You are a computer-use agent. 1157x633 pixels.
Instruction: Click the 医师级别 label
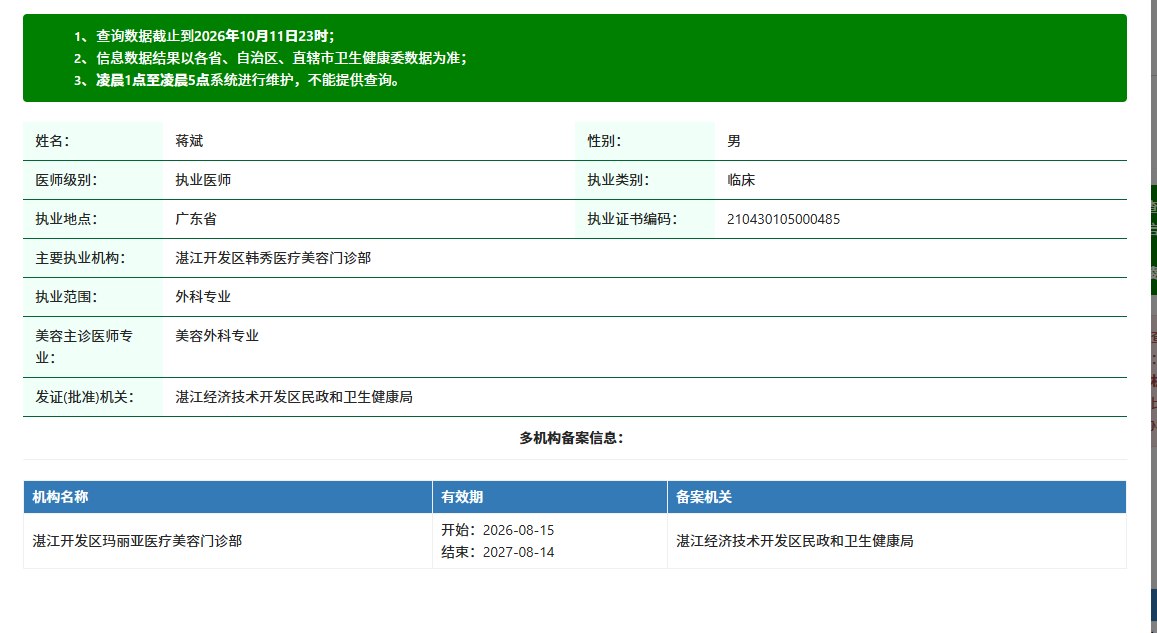(66, 180)
